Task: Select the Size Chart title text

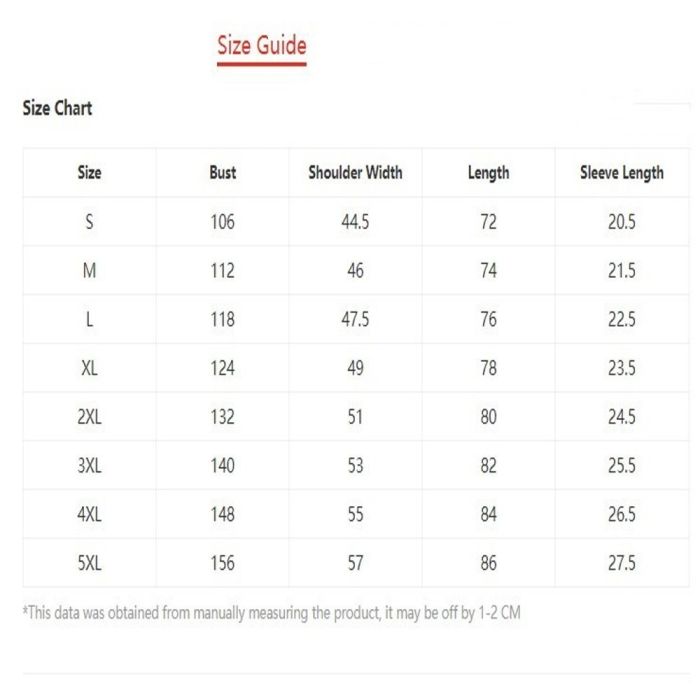Action: pyautogui.click(x=57, y=108)
